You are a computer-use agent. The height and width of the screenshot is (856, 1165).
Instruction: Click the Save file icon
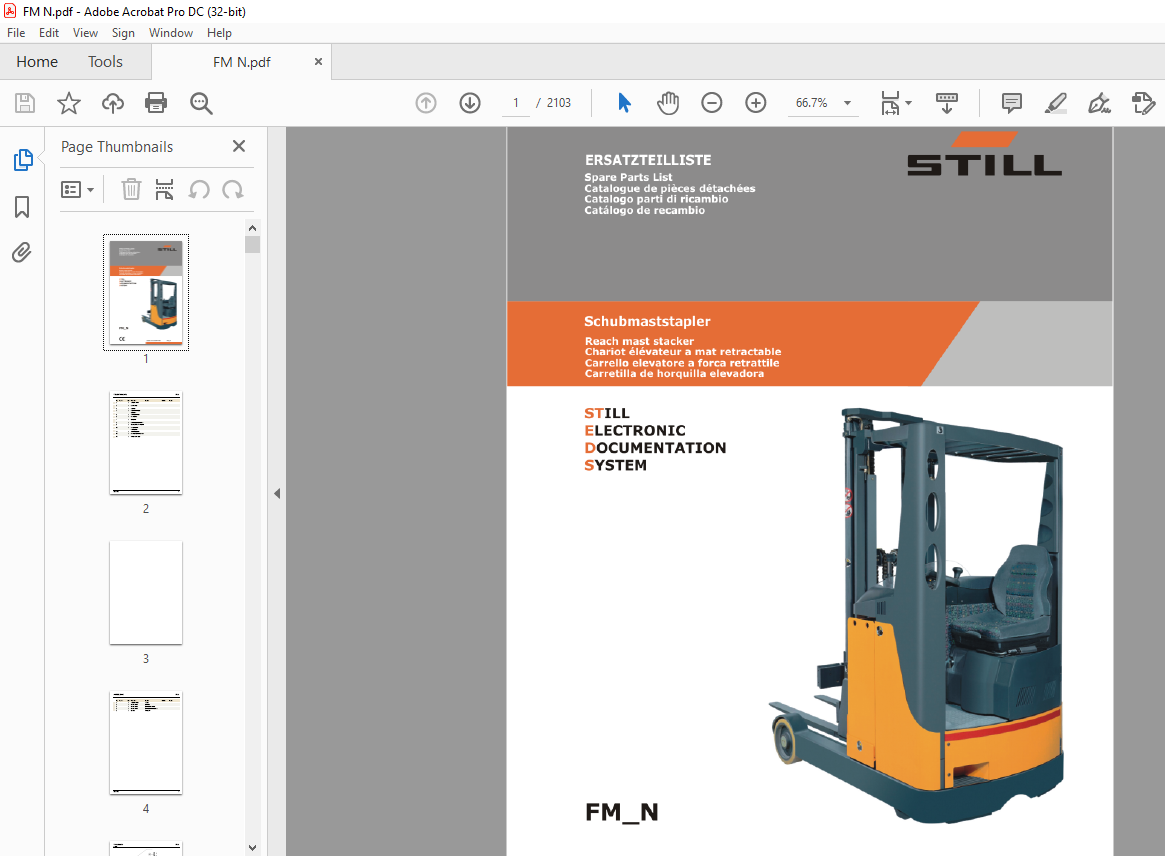pos(25,103)
